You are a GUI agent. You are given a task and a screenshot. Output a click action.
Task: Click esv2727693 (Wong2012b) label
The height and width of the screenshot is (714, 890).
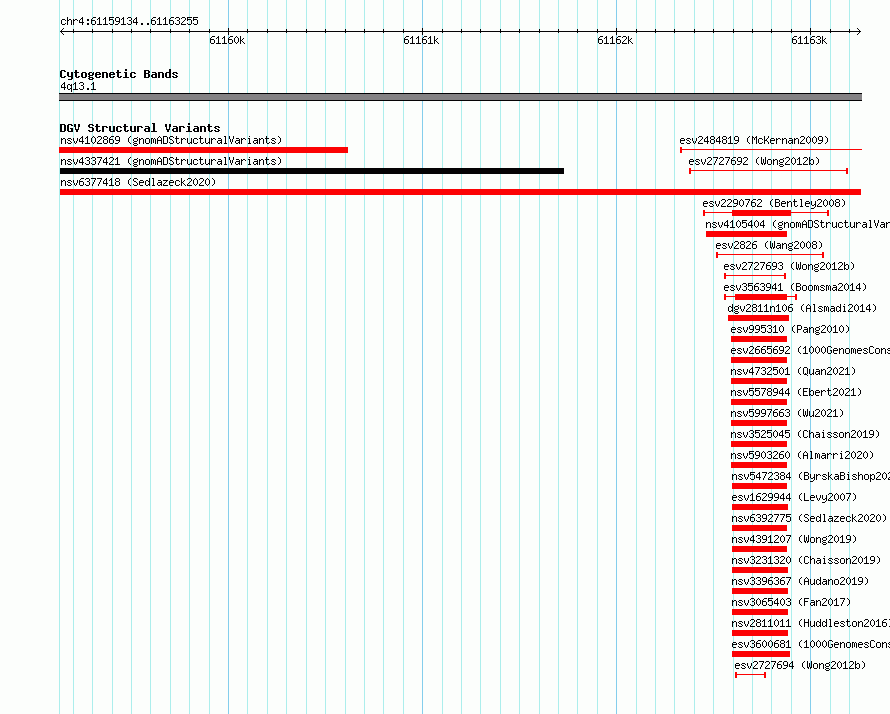pos(789,266)
